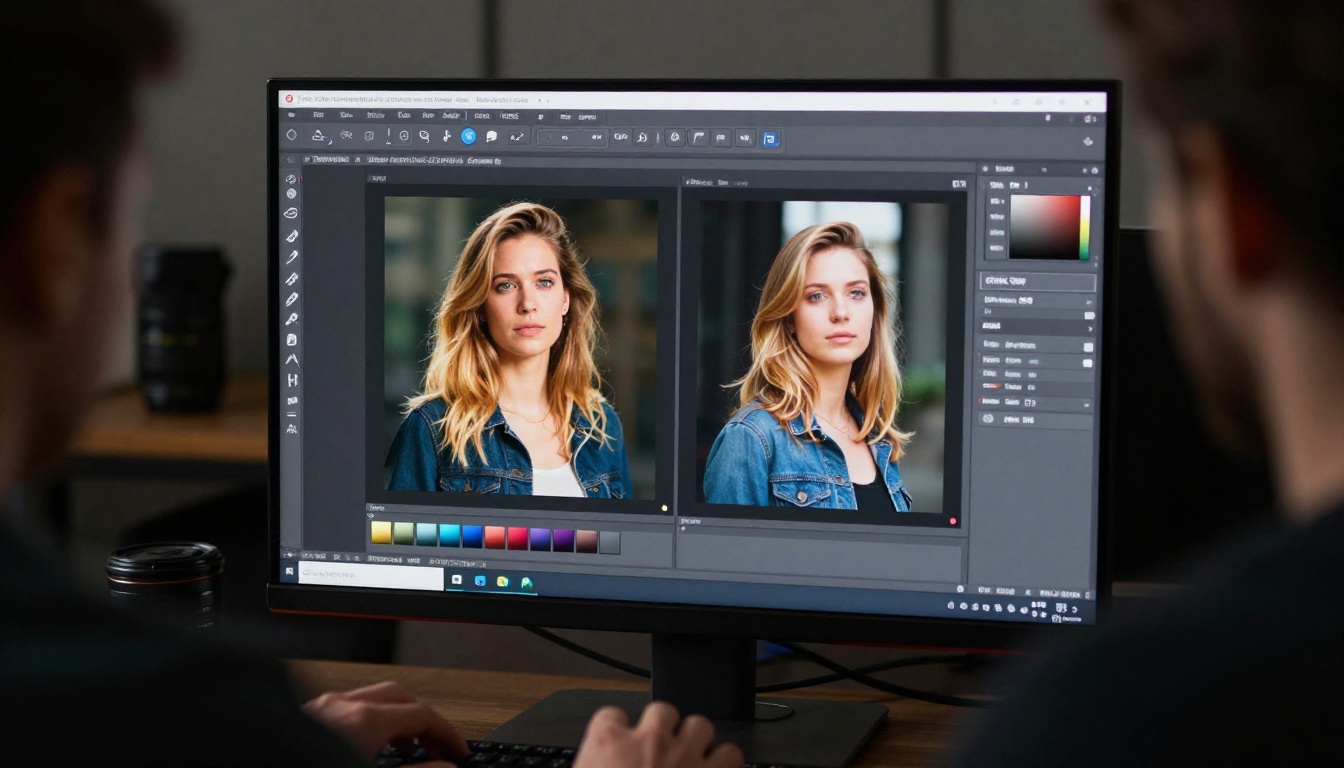The height and width of the screenshot is (768, 1344).
Task: Expand the chevron arrow on dark panel row
Action: (1088, 329)
